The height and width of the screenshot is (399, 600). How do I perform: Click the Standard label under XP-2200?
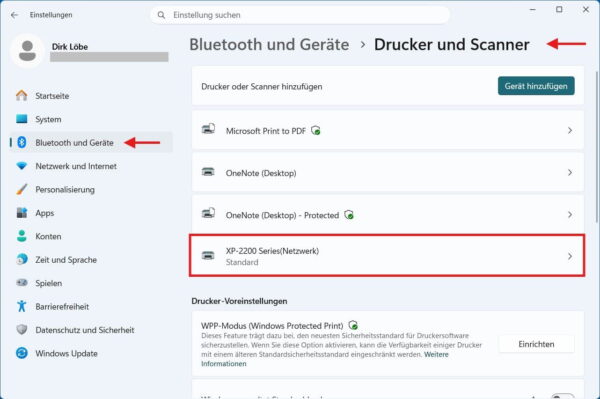[x=242, y=262]
